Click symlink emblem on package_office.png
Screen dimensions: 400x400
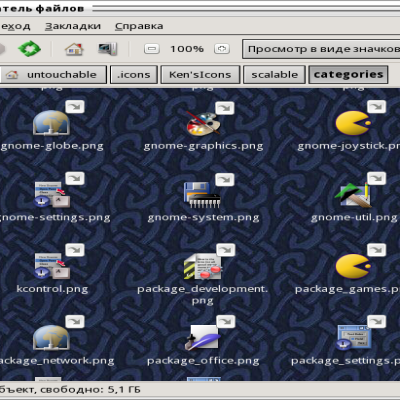click(226, 322)
